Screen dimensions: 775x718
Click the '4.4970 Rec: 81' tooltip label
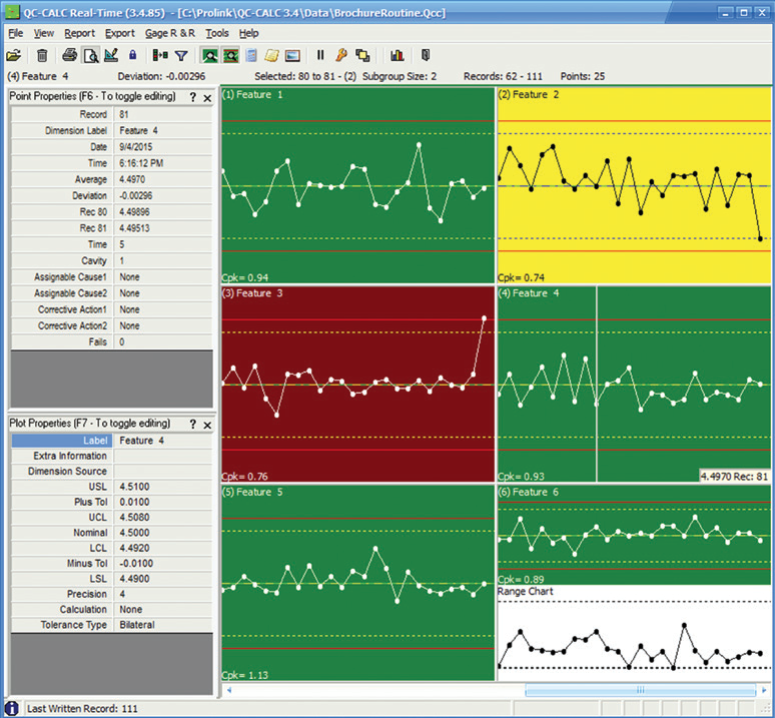coord(734,476)
